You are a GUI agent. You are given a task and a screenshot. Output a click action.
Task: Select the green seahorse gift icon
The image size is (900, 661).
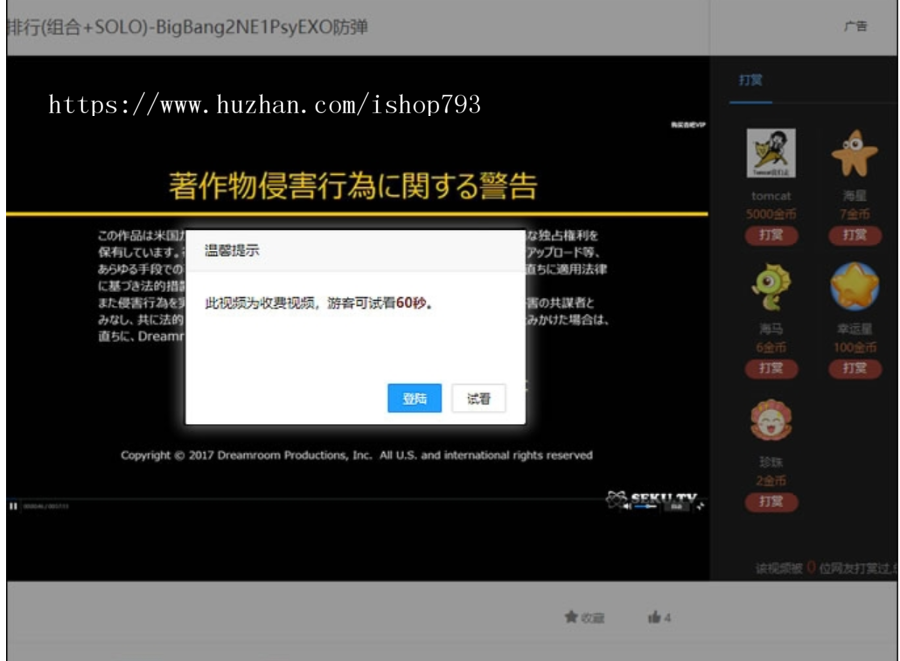point(771,287)
